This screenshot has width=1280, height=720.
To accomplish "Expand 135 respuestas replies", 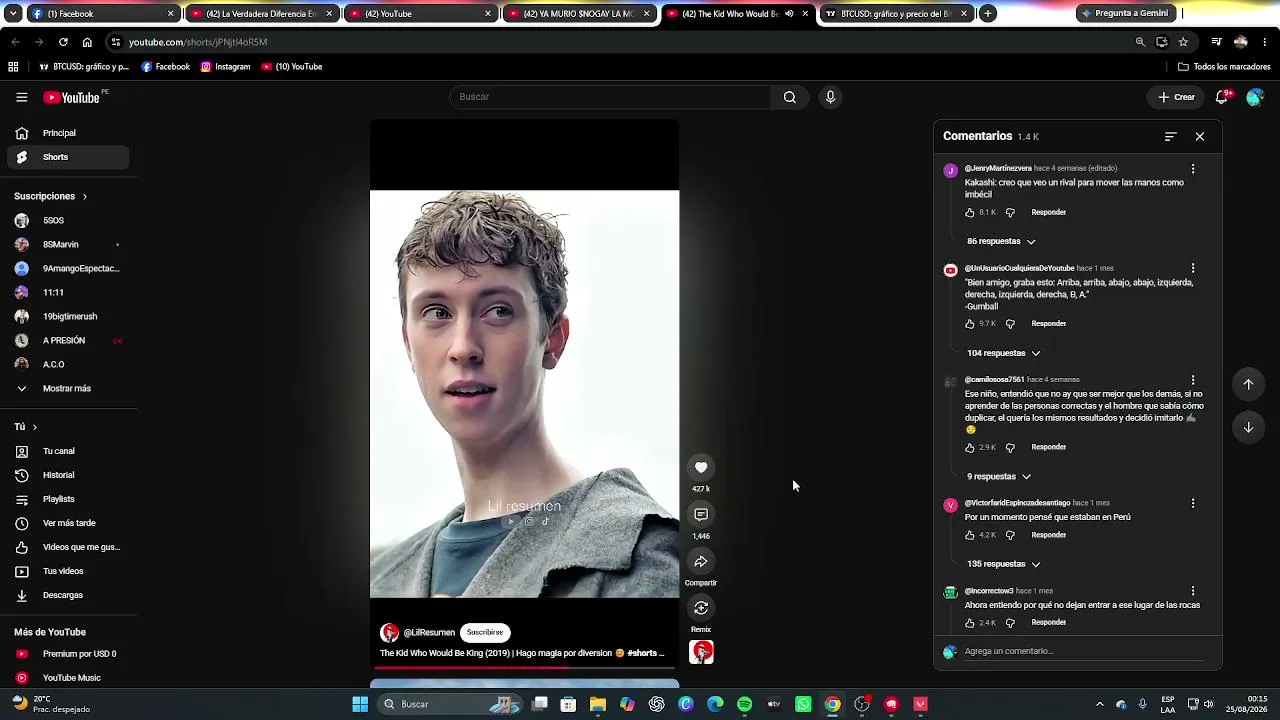I will (x=1003, y=564).
